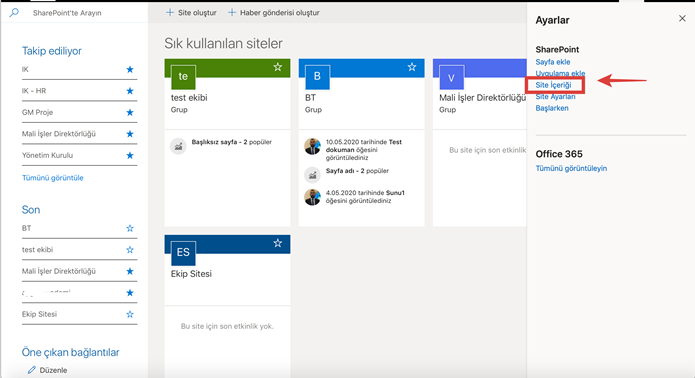Toggle the star next to IK - HR
The height and width of the screenshot is (378, 695).
pos(130,91)
